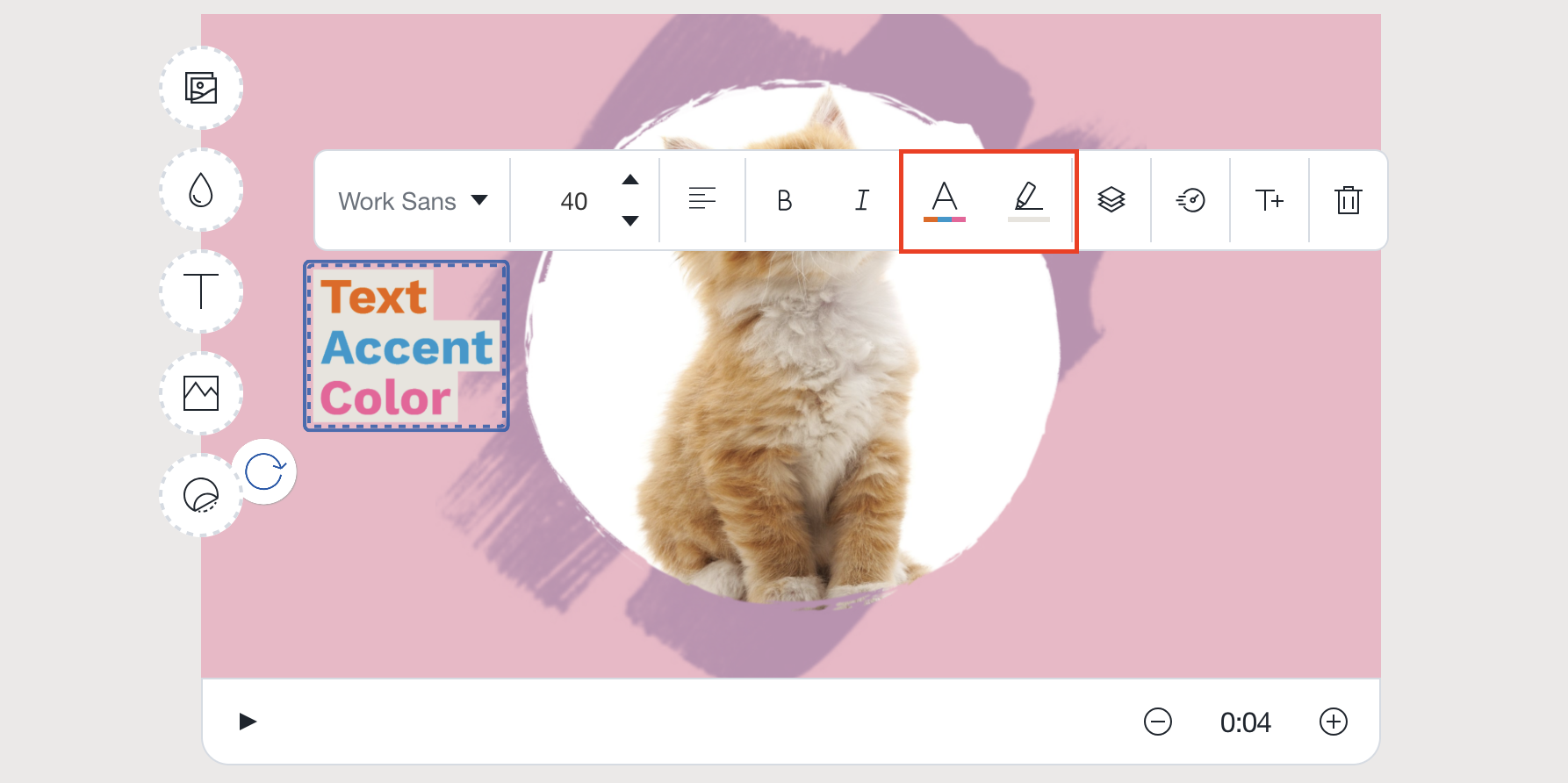Play the video preview

click(248, 722)
